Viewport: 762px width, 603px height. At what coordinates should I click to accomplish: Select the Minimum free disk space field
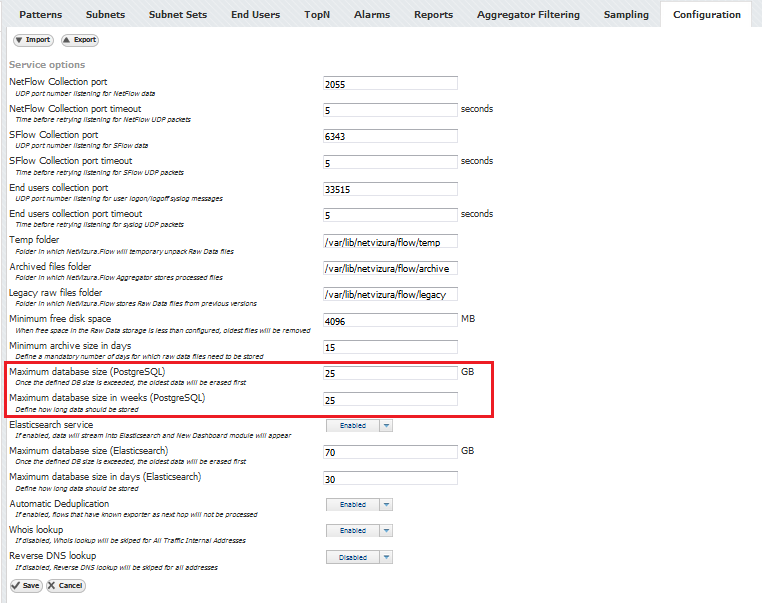(x=390, y=320)
